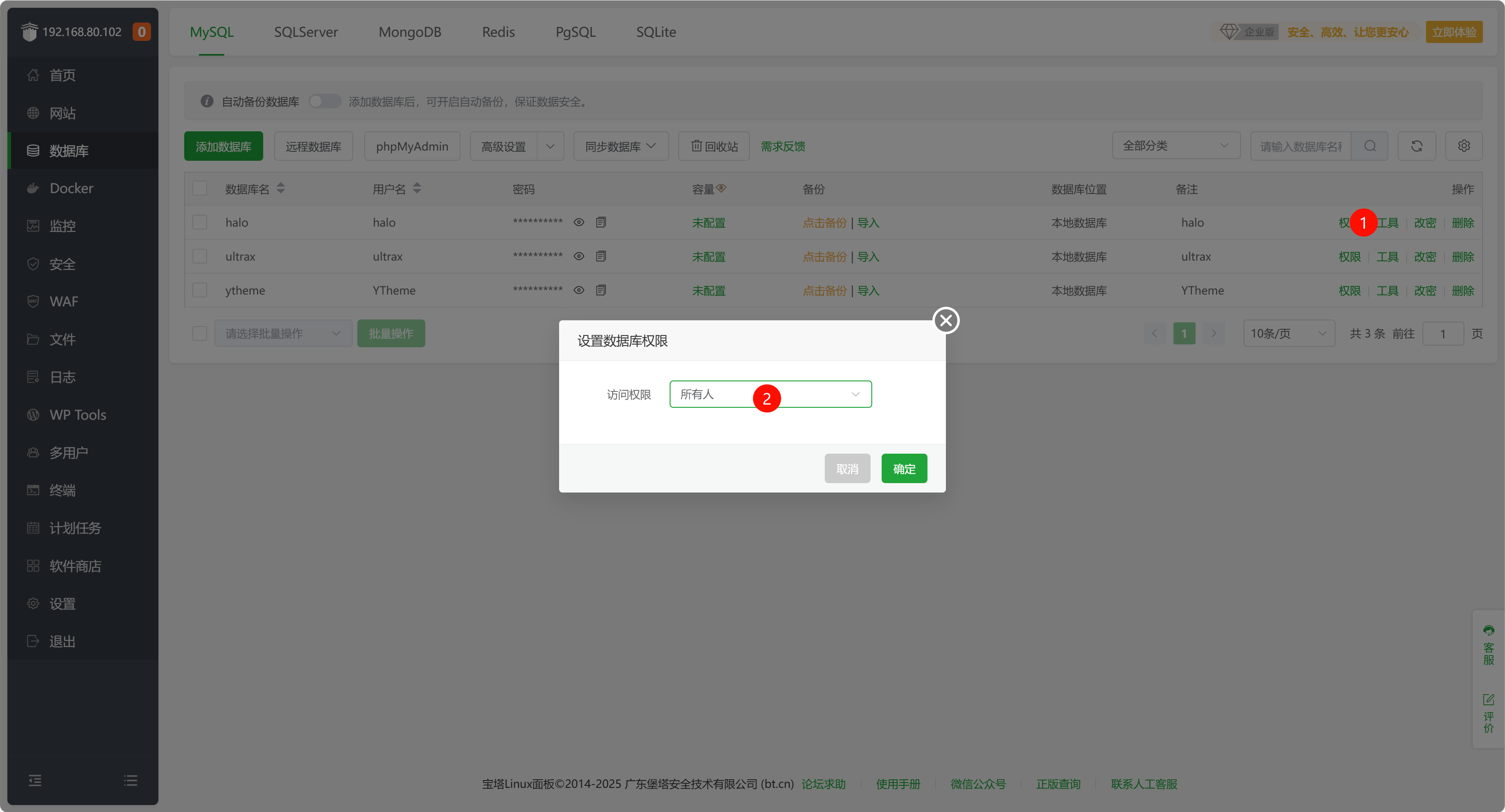Viewport: 1505px width, 812px height.
Task: Click the green confirm button
Action: click(x=904, y=469)
